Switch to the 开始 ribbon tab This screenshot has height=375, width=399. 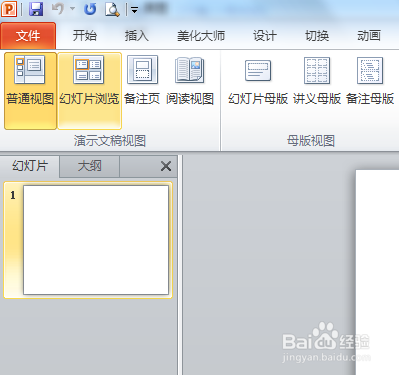pyautogui.click(x=85, y=36)
